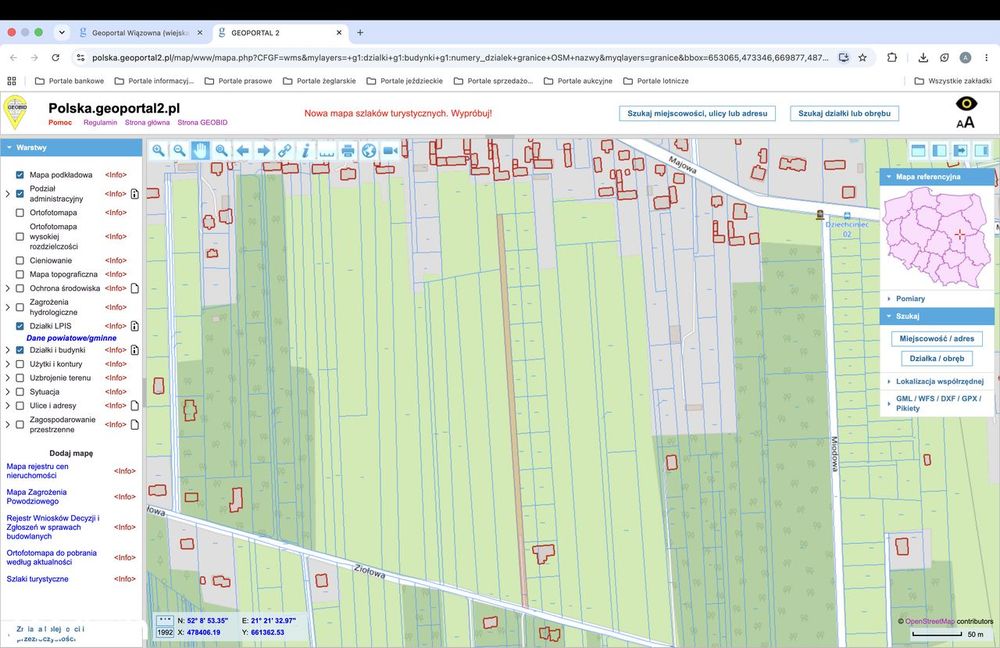
Task: Click the measure ruler tool
Action: tap(327, 151)
